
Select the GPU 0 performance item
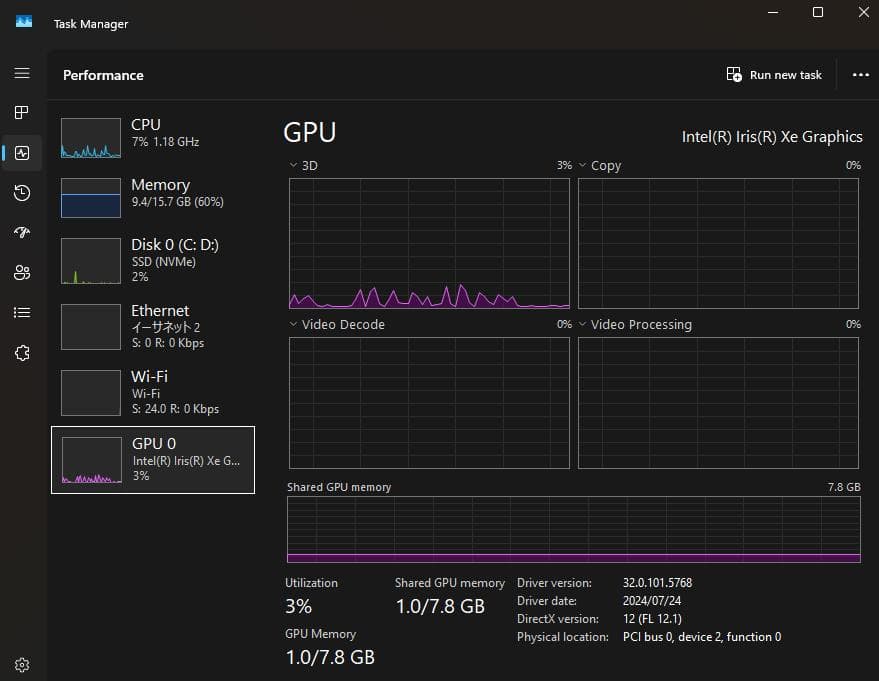coord(152,460)
